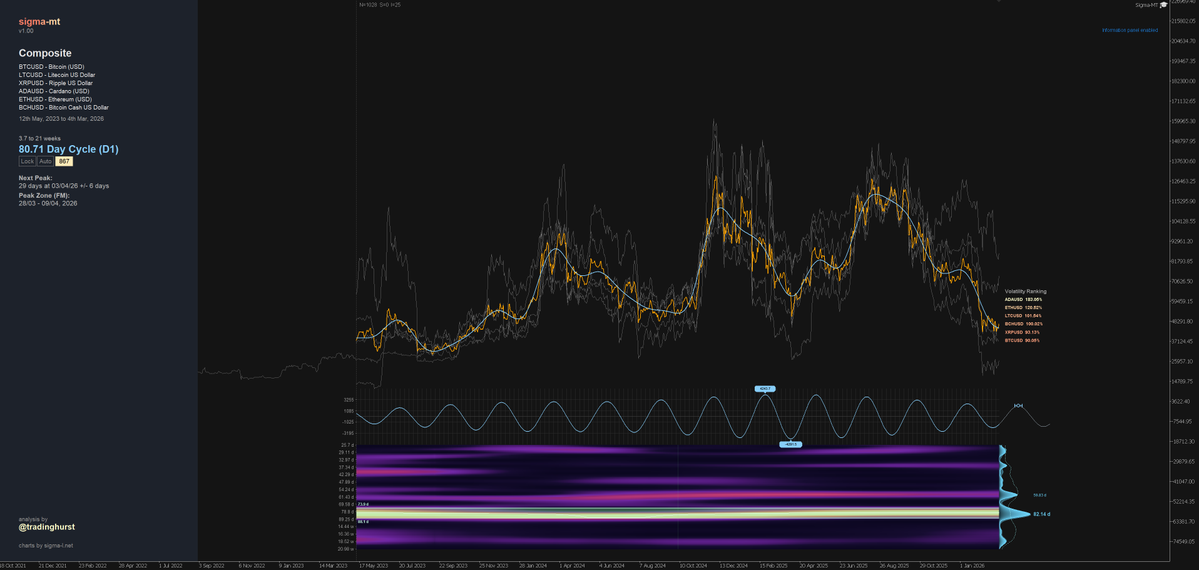
Task: Click the "12th May, 2023 to 4th Mar, 2026" date range
Action: tap(61, 119)
